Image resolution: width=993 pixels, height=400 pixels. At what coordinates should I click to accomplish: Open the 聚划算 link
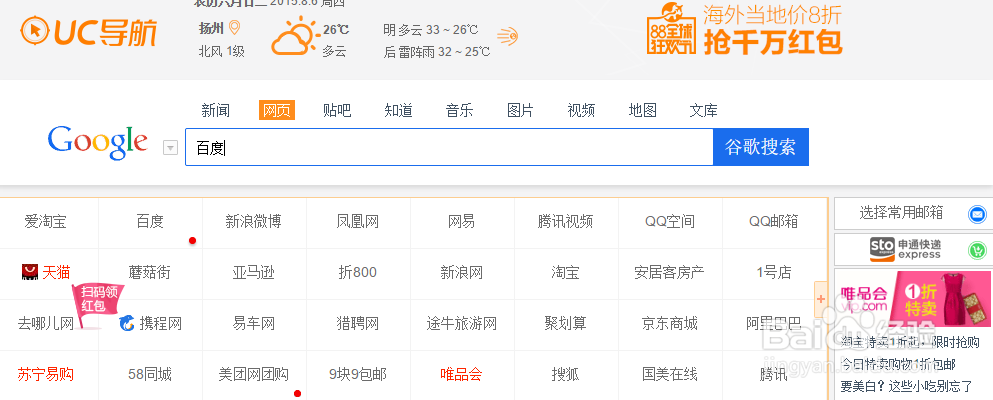tap(566, 324)
